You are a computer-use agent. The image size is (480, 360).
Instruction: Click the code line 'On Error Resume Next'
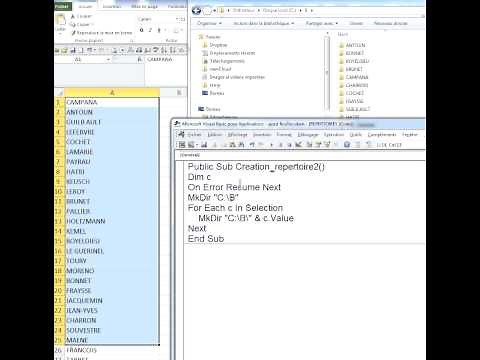pos(234,187)
